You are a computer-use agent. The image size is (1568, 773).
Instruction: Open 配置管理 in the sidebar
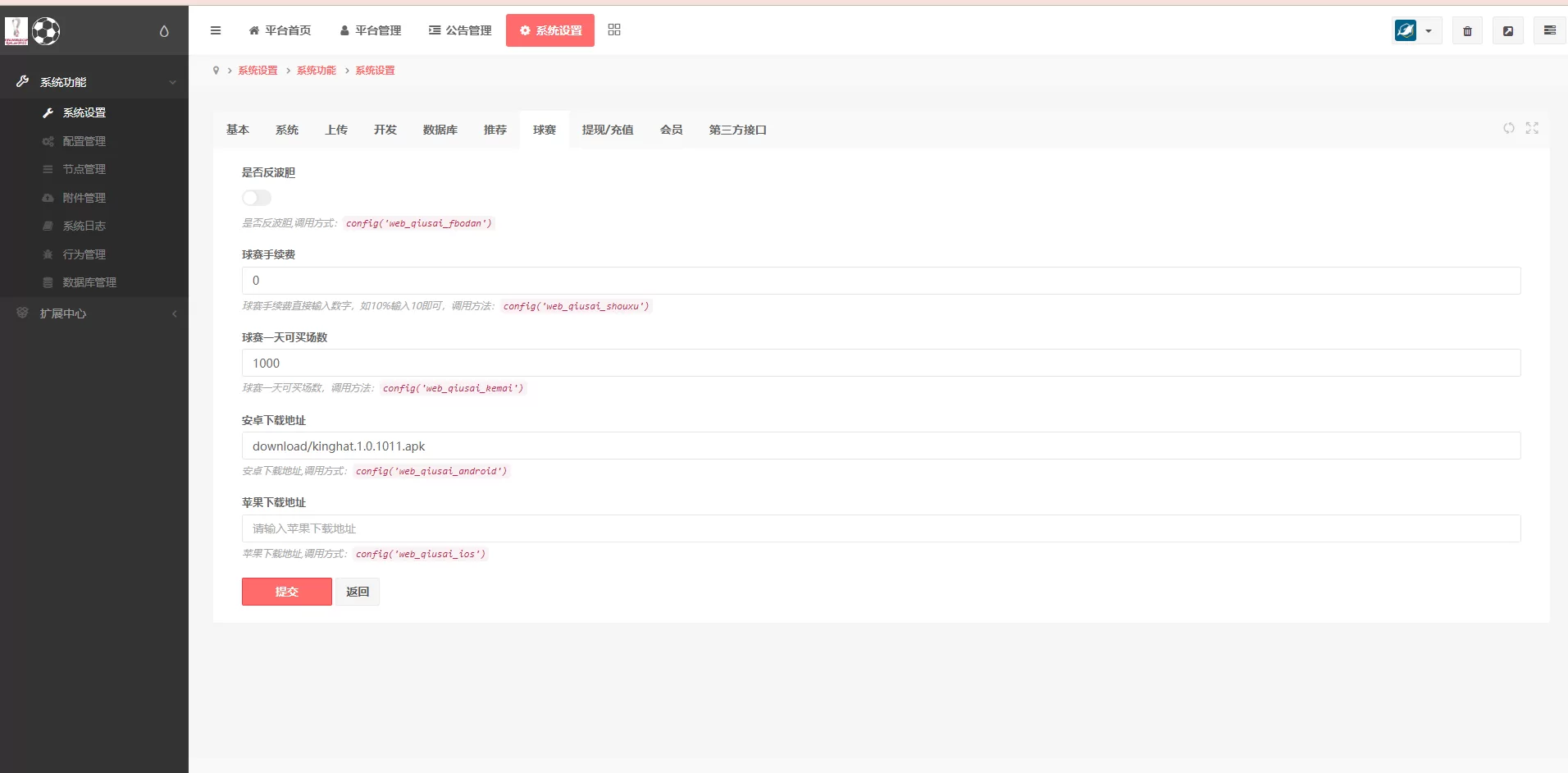point(84,141)
